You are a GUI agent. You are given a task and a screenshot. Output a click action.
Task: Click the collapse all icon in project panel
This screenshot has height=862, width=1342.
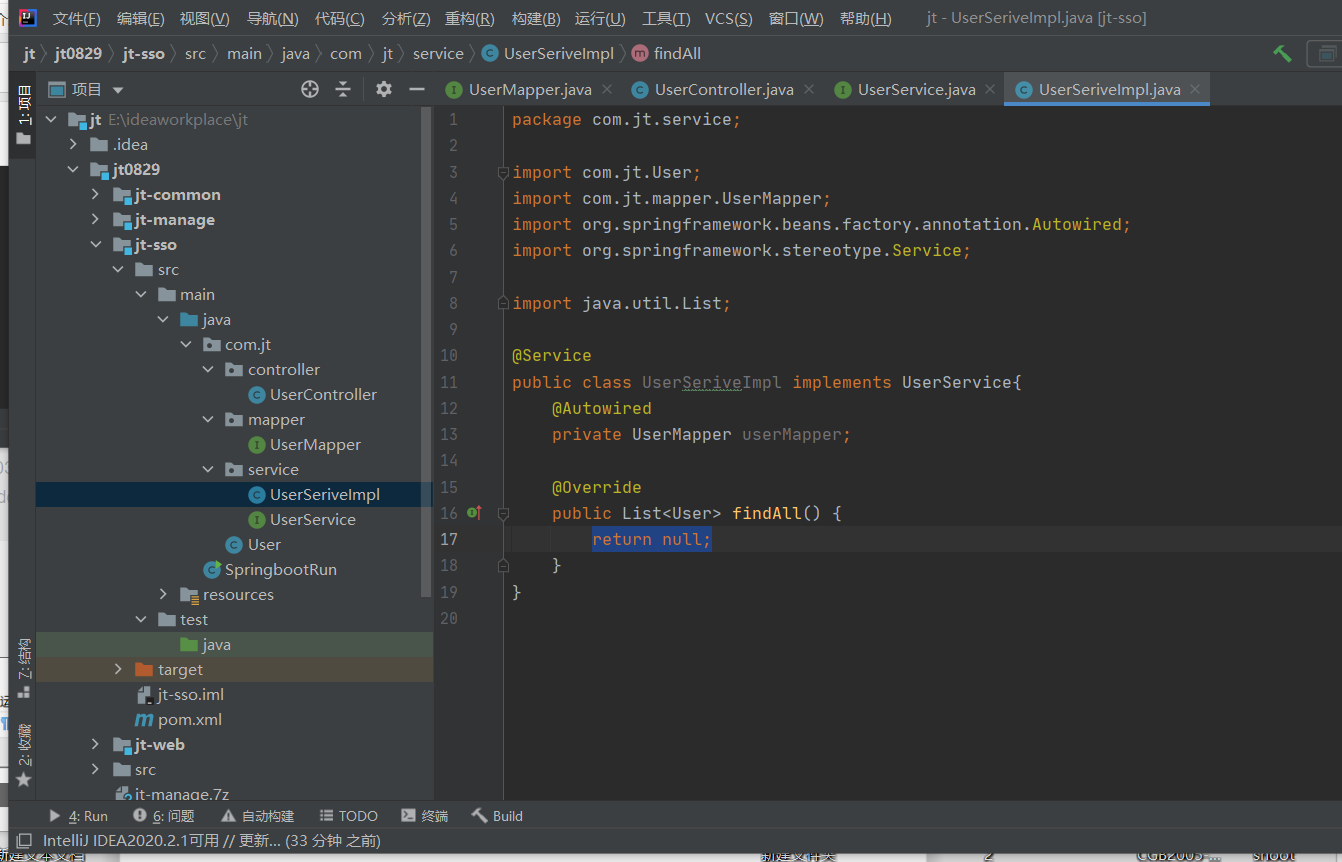343,89
